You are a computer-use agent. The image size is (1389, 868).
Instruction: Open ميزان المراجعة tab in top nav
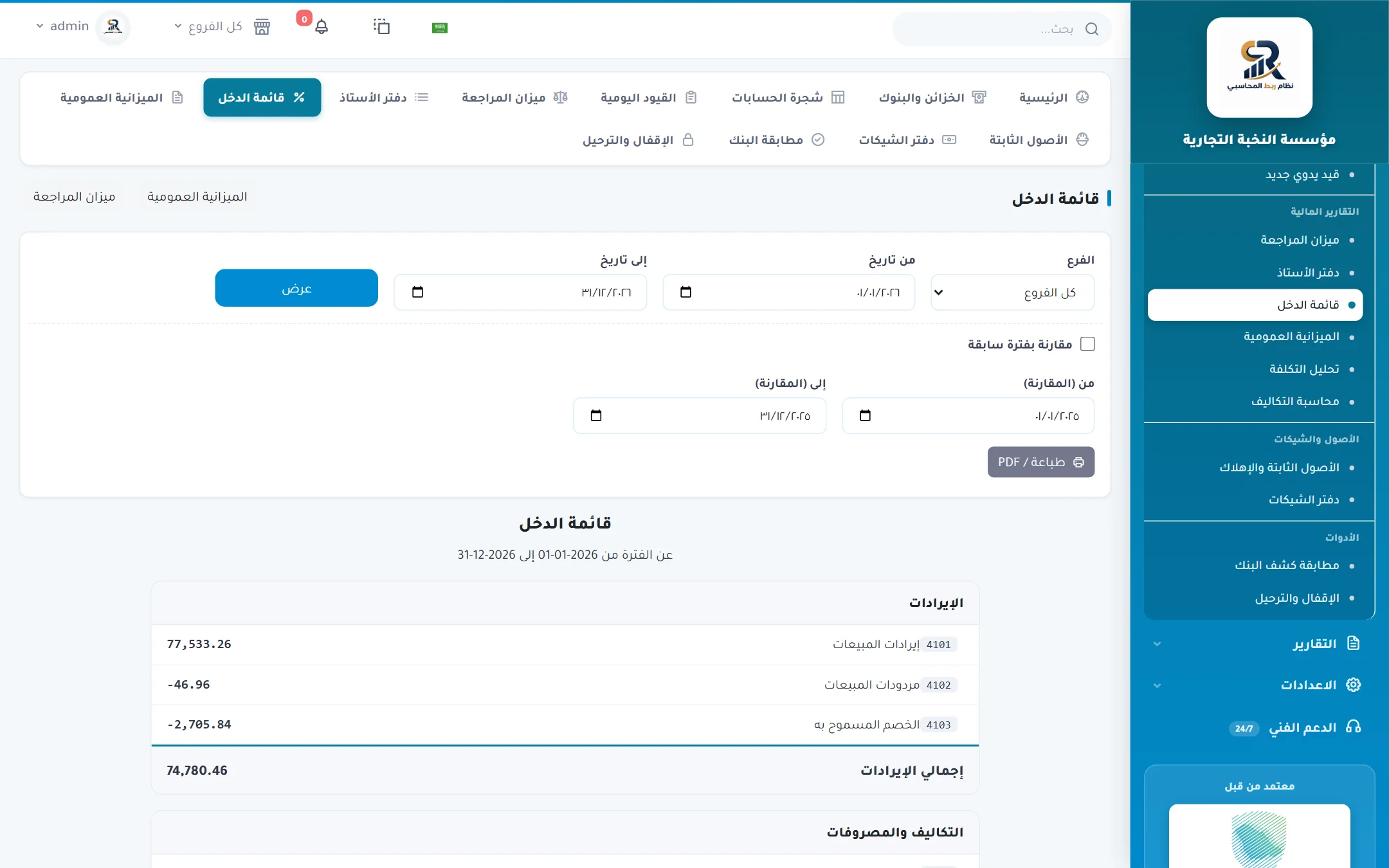tap(514, 98)
